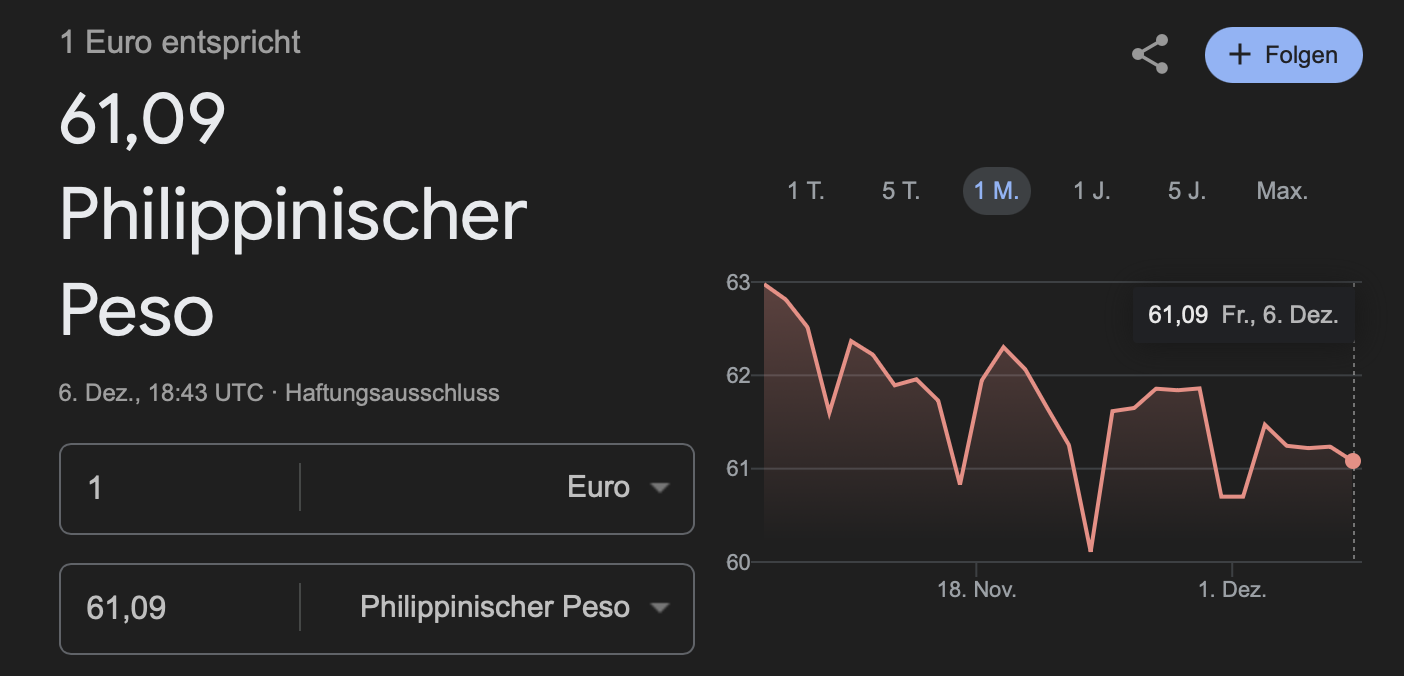The width and height of the screenshot is (1404, 676).
Task: Click the Euro amount field
Action: (x=180, y=488)
